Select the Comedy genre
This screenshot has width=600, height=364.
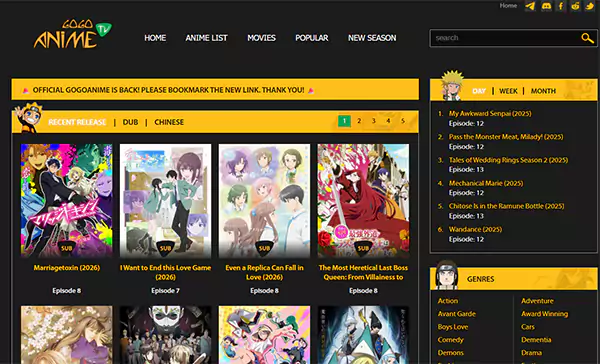coord(450,340)
